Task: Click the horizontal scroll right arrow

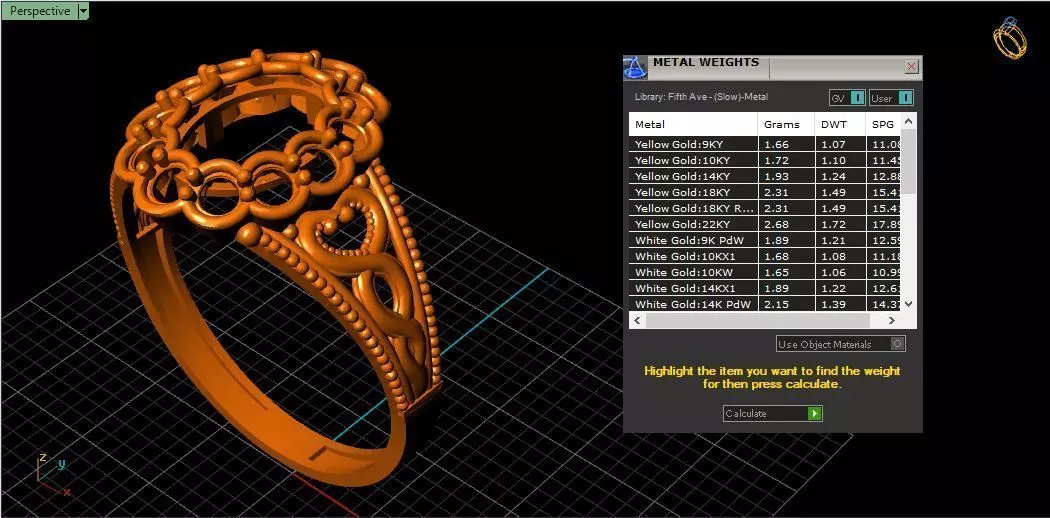Action: (x=892, y=321)
